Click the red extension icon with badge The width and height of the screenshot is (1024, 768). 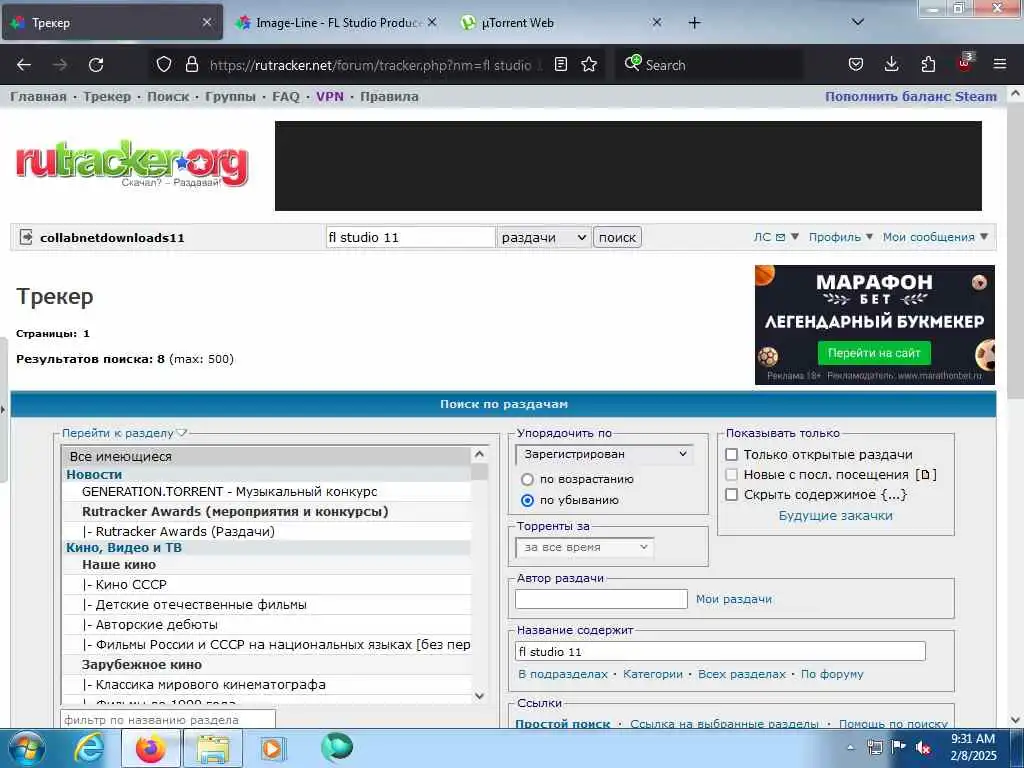(x=965, y=63)
